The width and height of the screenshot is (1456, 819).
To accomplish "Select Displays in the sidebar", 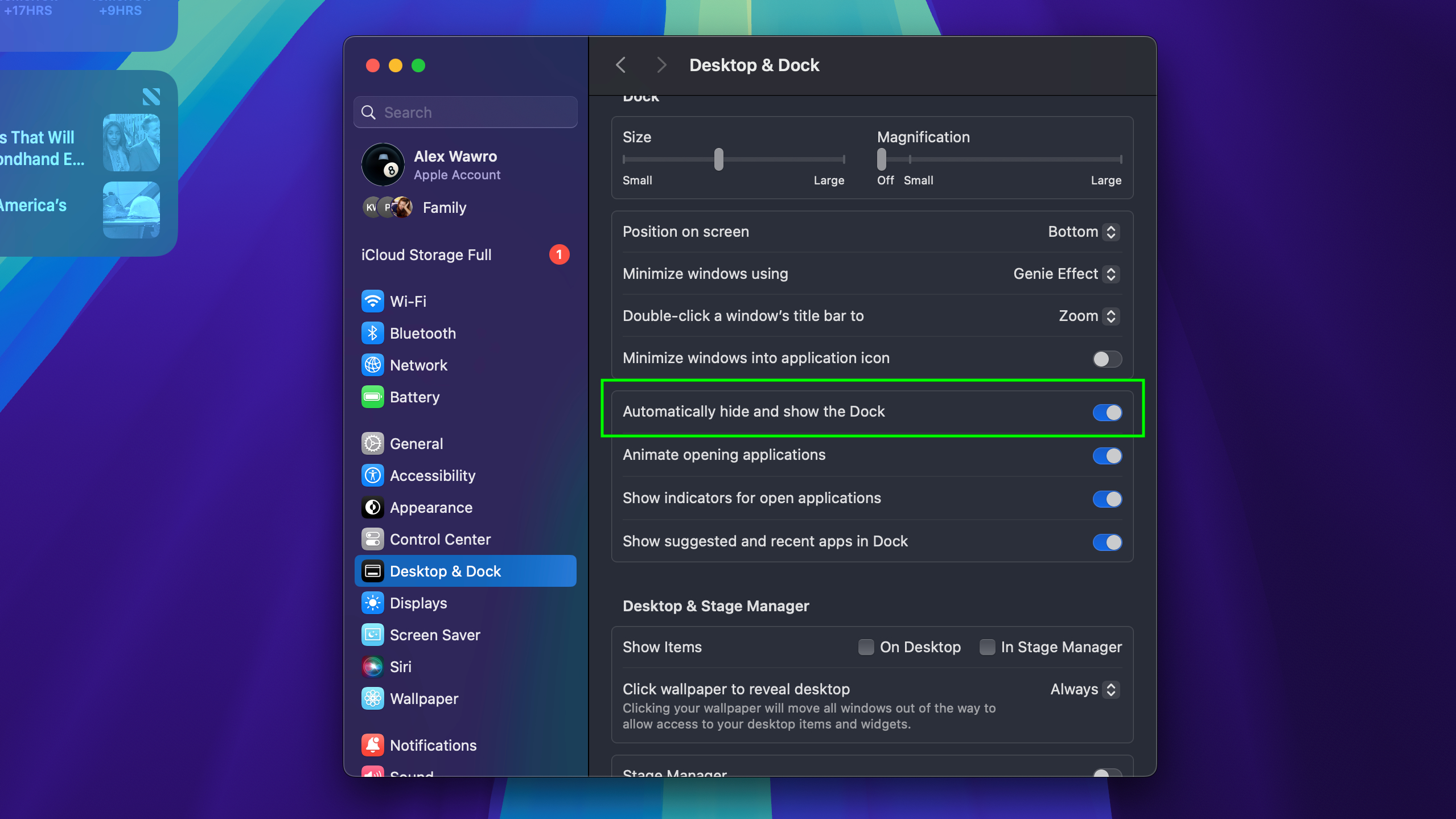I will [465, 603].
